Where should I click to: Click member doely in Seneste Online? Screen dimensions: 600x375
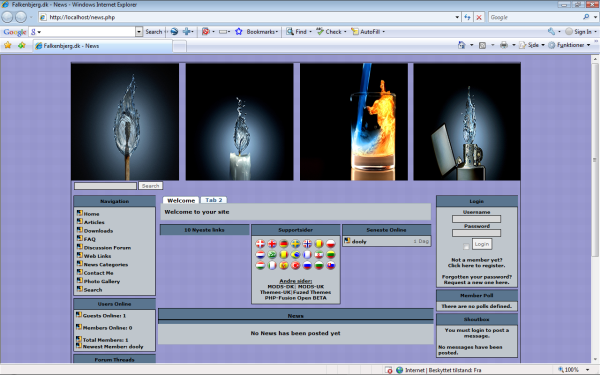[359, 241]
